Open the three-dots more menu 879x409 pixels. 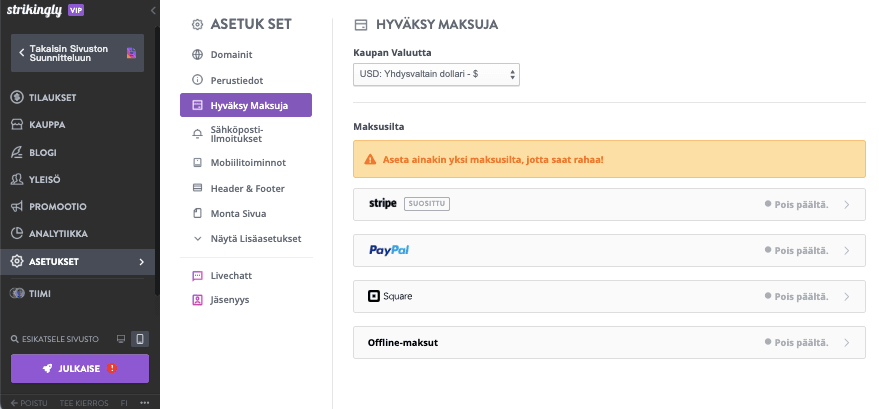(x=145, y=402)
